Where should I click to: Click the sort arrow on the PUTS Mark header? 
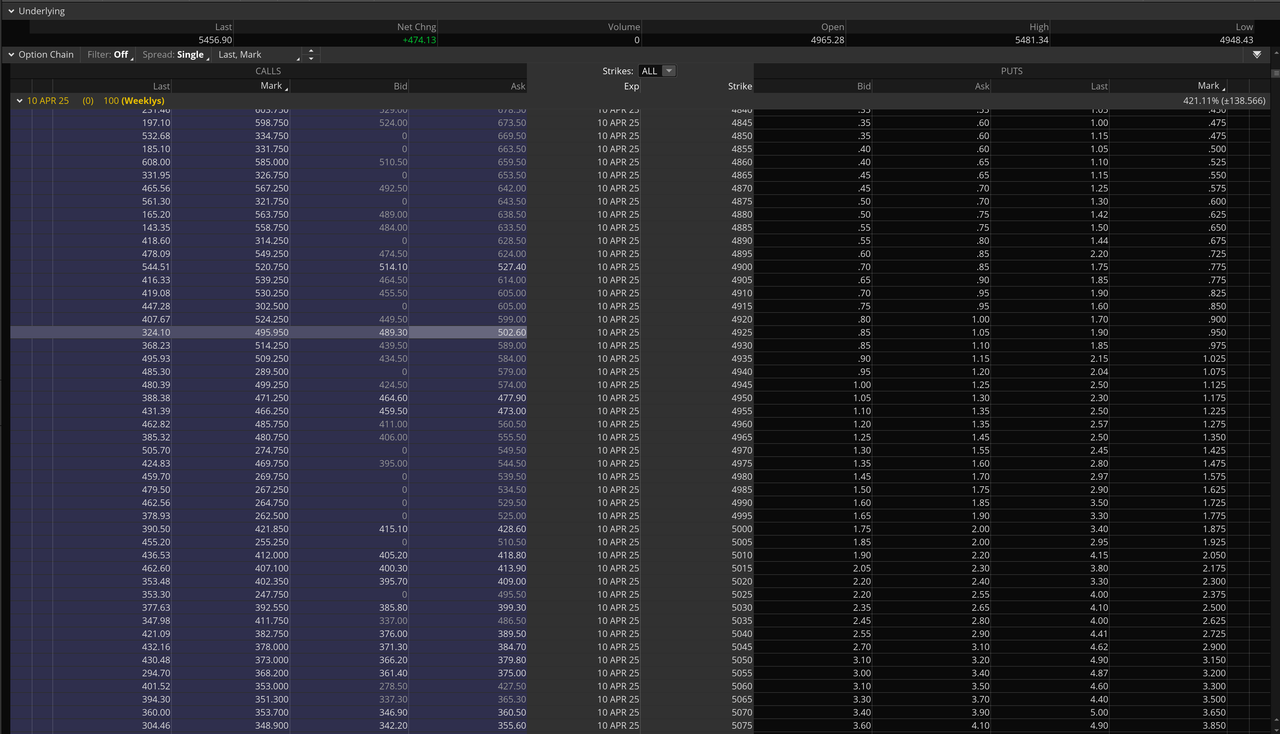pyautogui.click(x=1224, y=89)
